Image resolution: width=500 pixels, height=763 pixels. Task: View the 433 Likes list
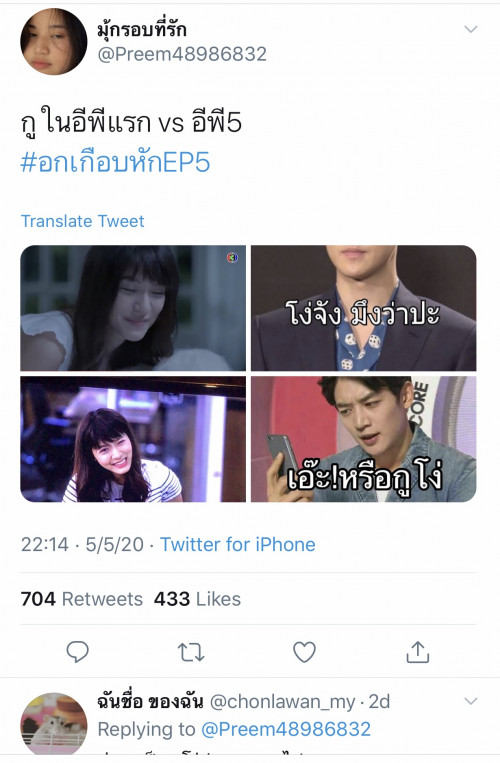tap(197, 599)
